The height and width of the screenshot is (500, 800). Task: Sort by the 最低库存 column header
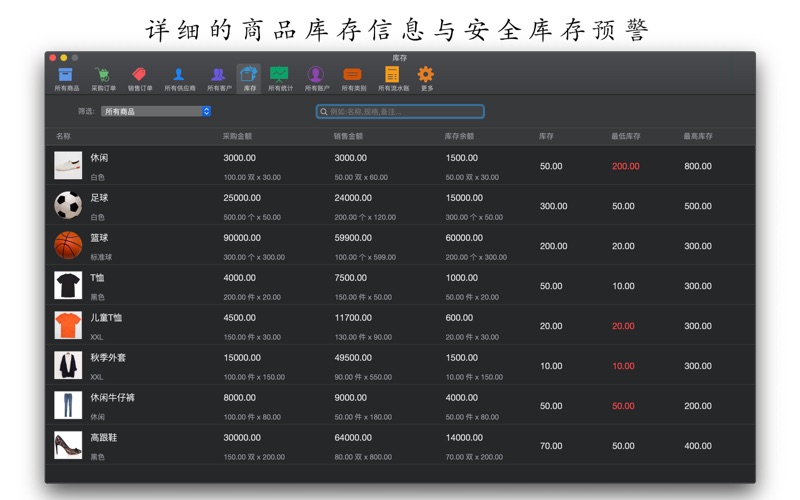tap(626, 136)
